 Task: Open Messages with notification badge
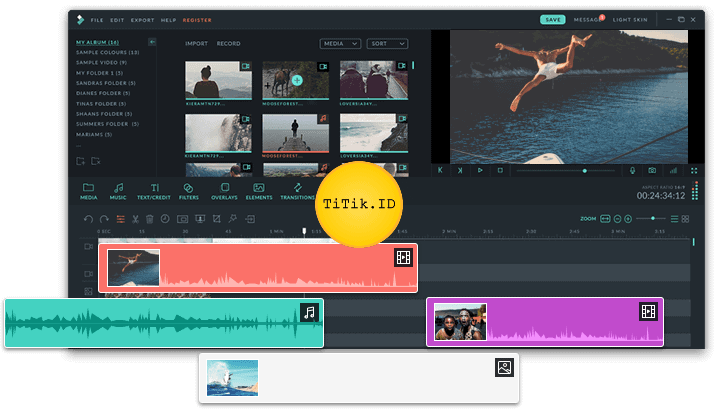pyautogui.click(x=589, y=19)
